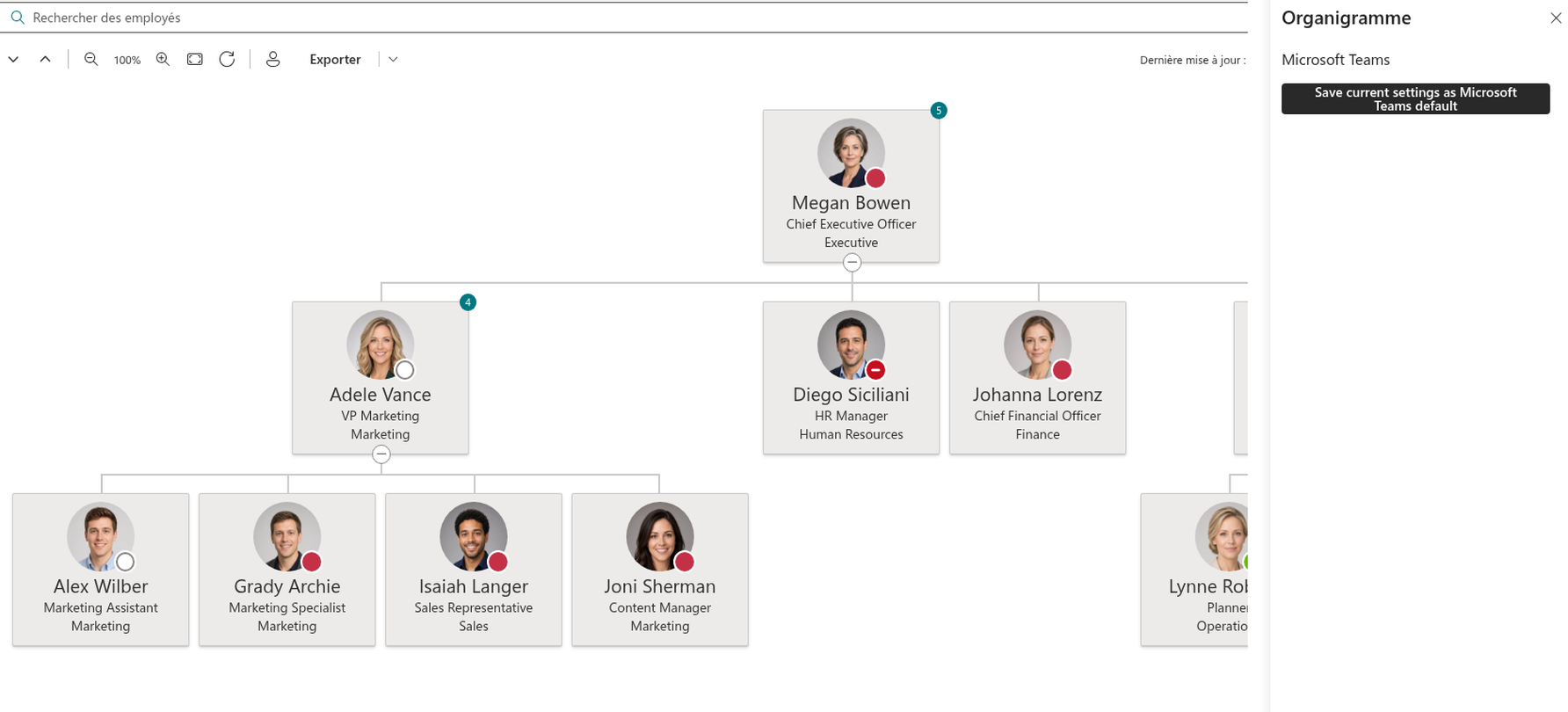
Task: Refresh the org chart
Action: click(227, 59)
